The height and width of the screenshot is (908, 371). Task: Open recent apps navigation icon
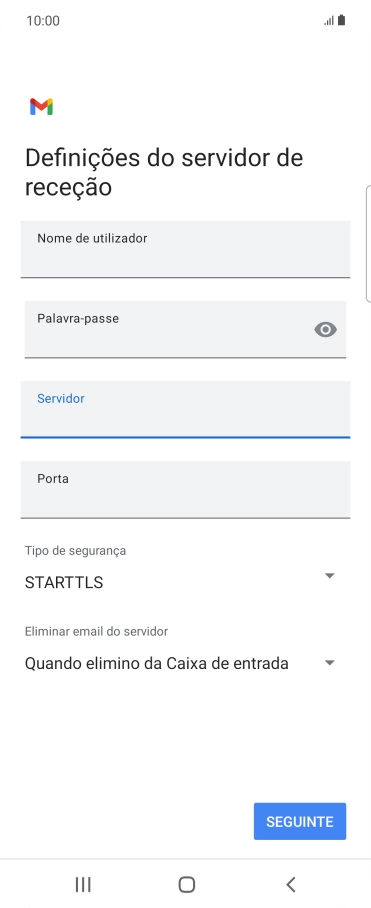pos(83,884)
